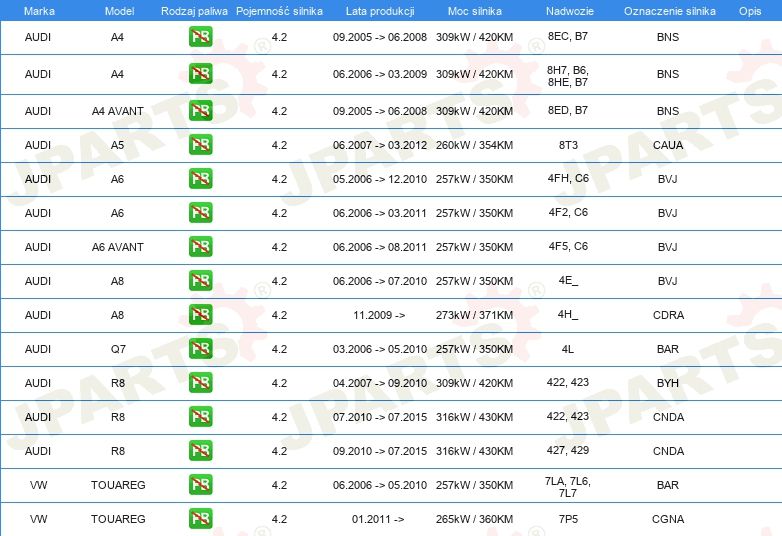Click the body code 7P5
This screenshot has width=782, height=536.
(568, 519)
